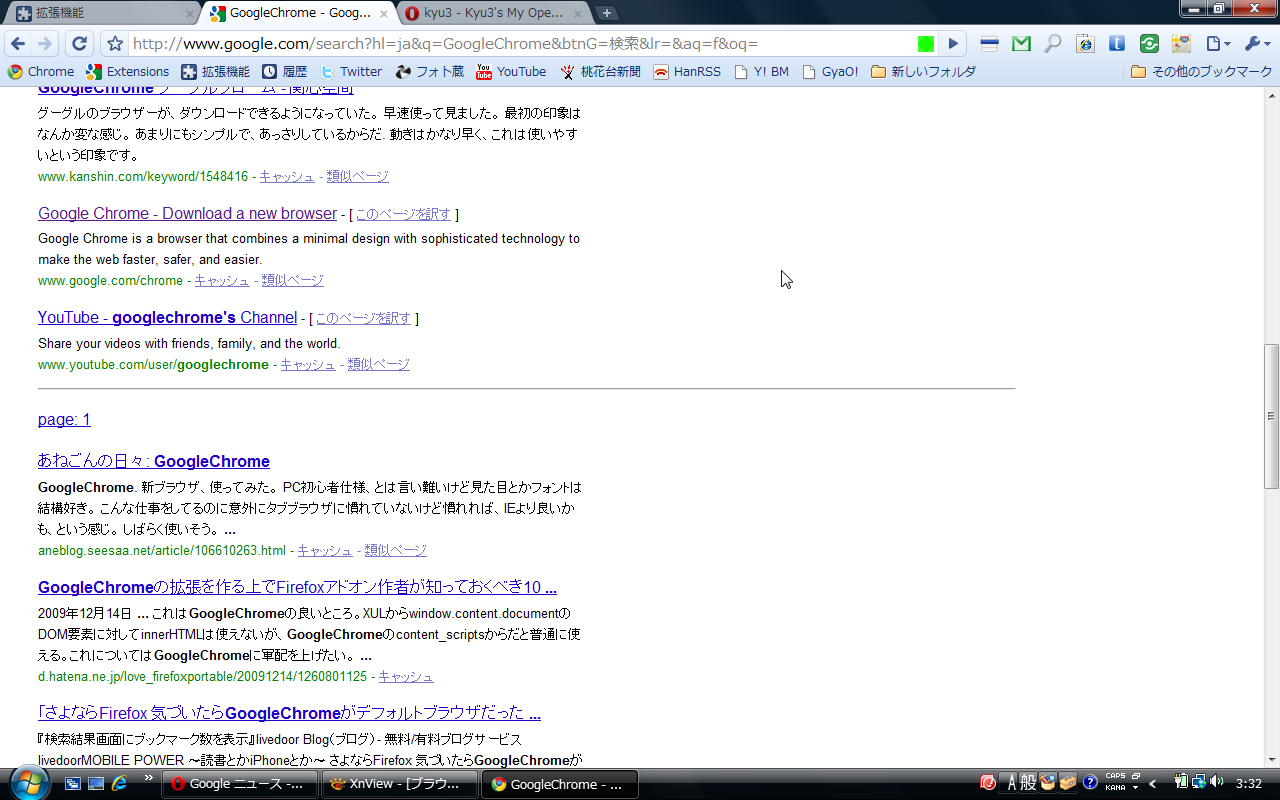This screenshot has height=800, width=1280.
Task: Open 'Google Chrome - Download a new browser' result
Action: coord(187,213)
